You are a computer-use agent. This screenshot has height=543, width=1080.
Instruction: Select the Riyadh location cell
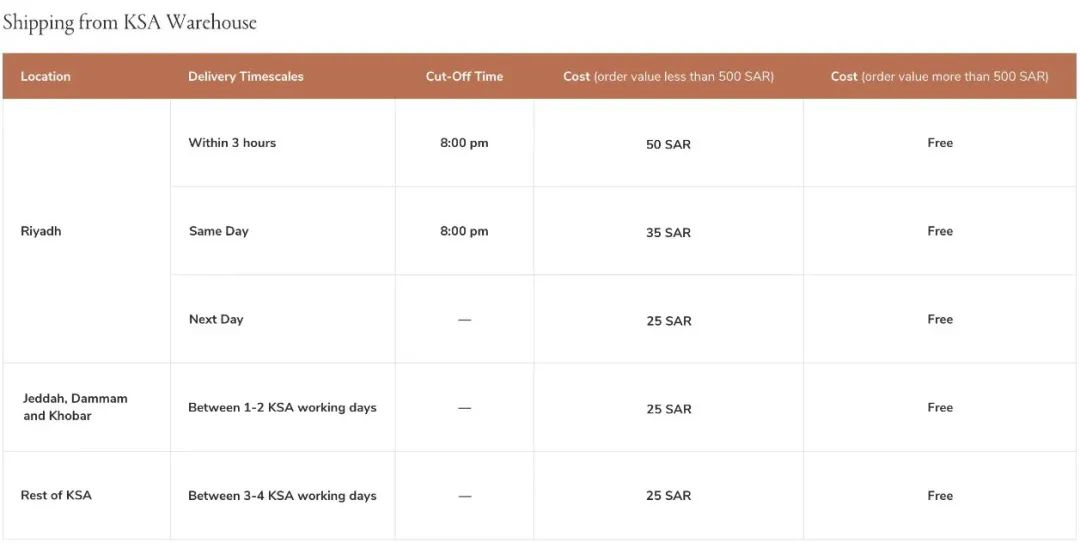click(x=41, y=231)
